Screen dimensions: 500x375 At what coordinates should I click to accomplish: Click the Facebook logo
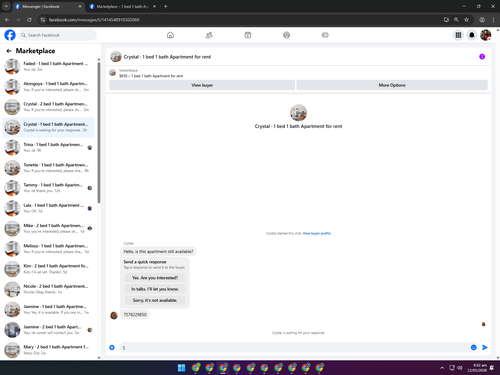10,35
